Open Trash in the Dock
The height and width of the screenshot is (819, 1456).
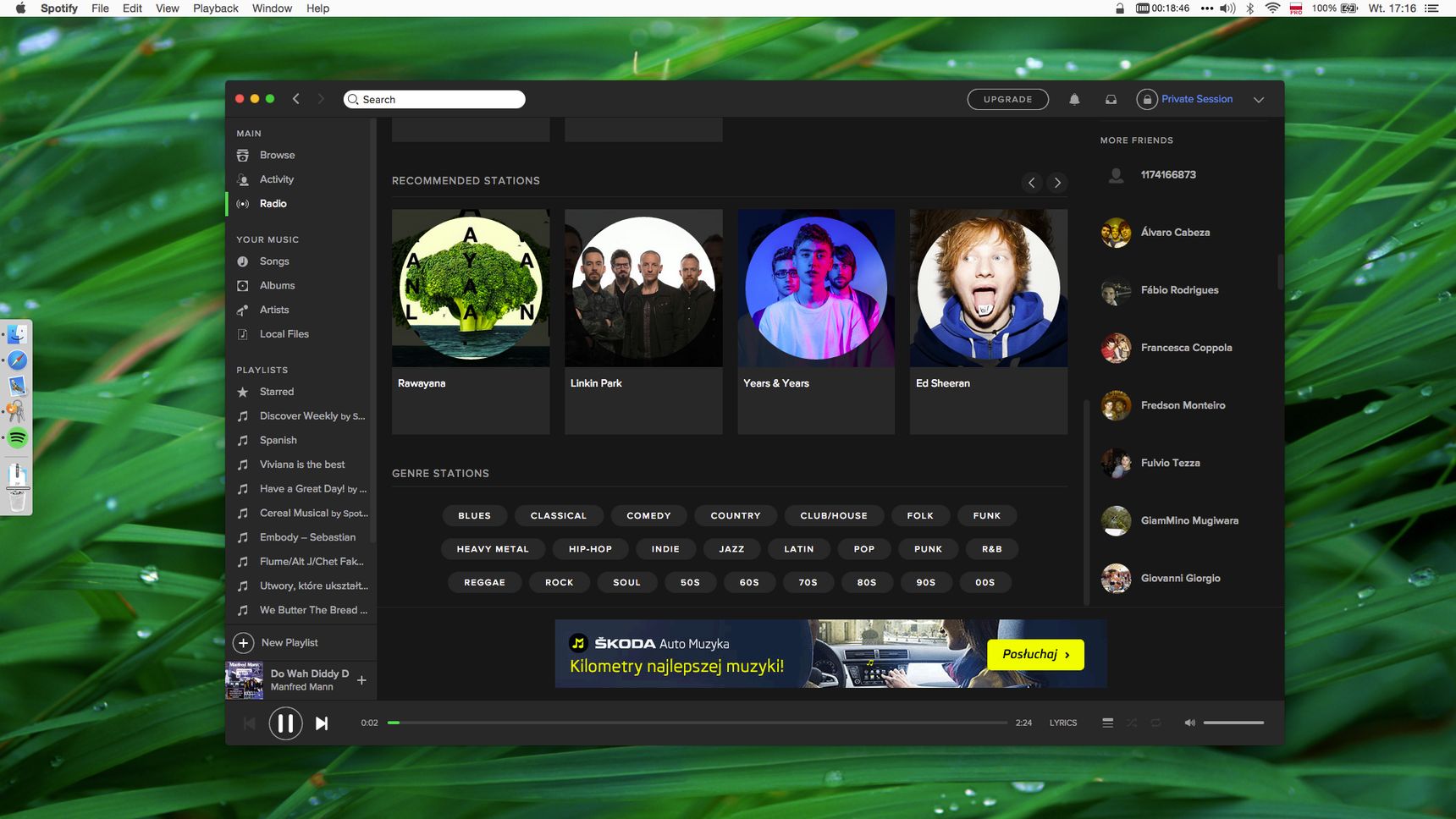(17, 500)
